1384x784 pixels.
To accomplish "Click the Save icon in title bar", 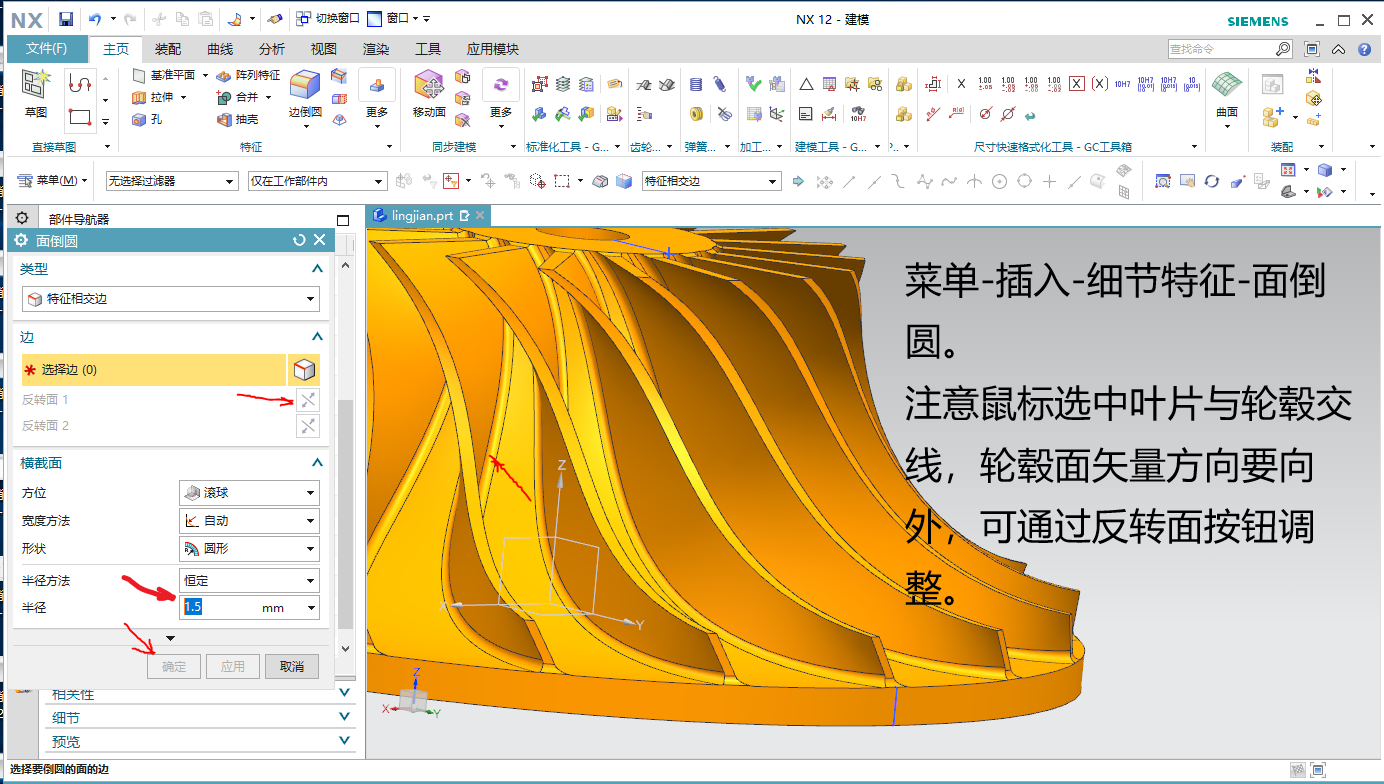I will click(x=66, y=19).
